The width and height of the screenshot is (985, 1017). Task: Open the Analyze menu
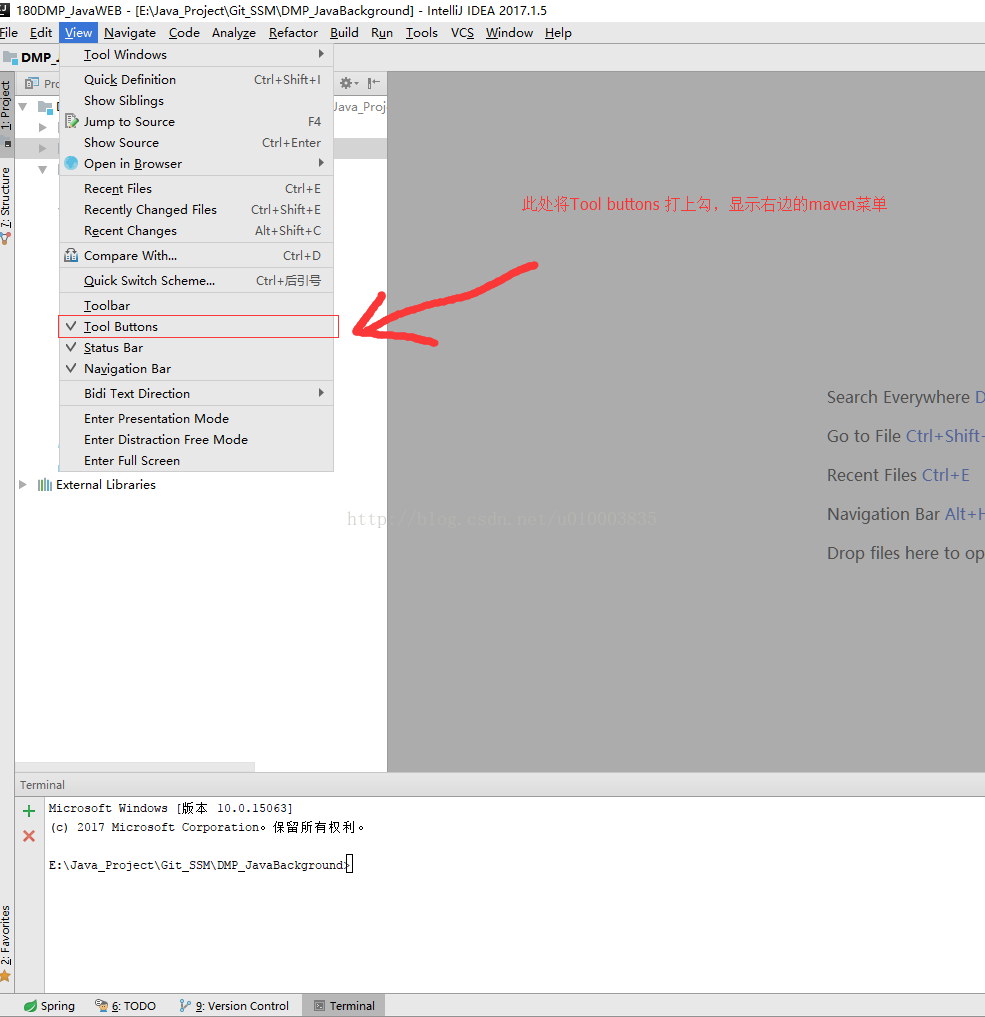click(x=233, y=32)
